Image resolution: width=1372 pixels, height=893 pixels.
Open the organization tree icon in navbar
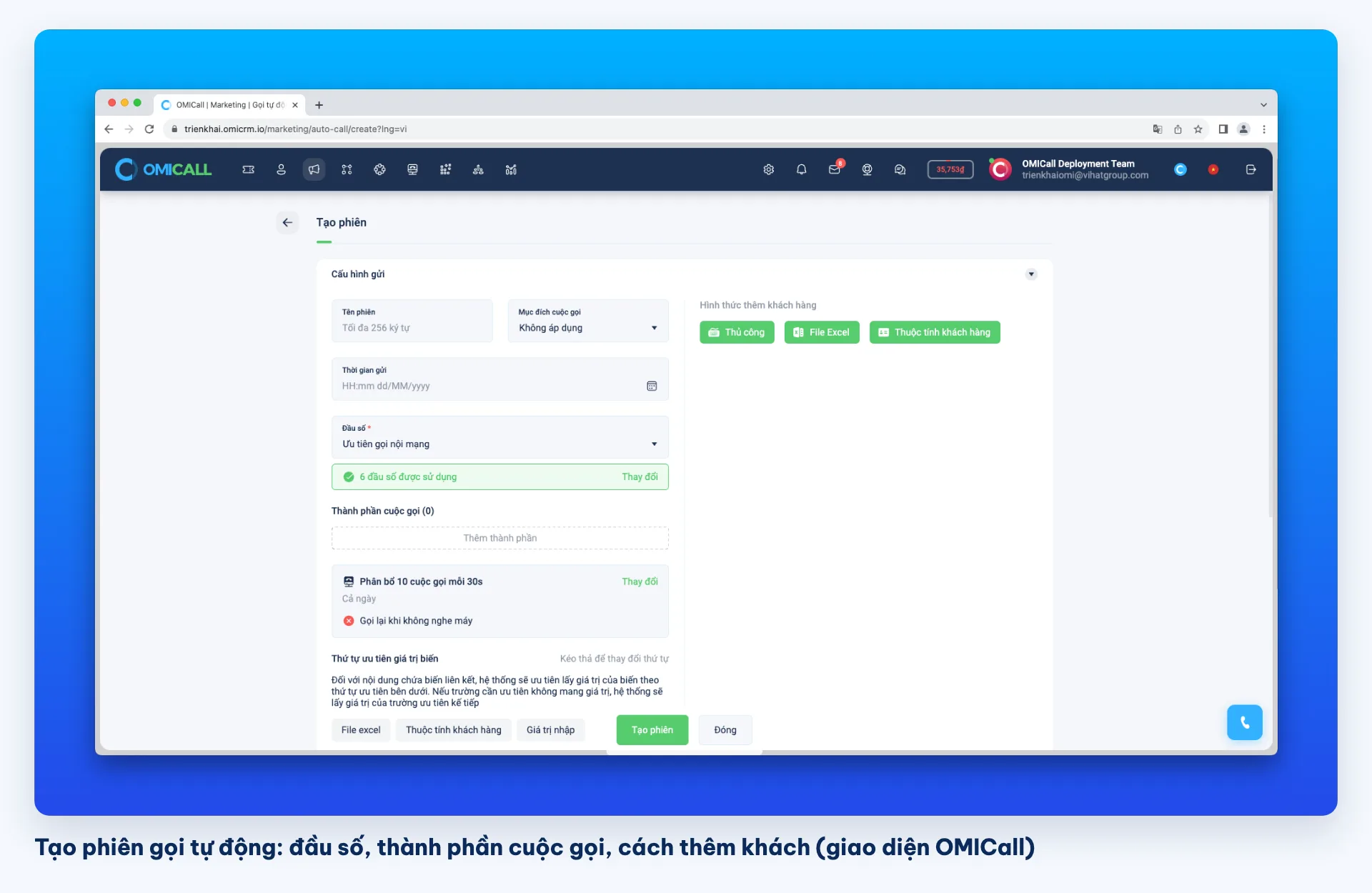pyautogui.click(x=478, y=169)
